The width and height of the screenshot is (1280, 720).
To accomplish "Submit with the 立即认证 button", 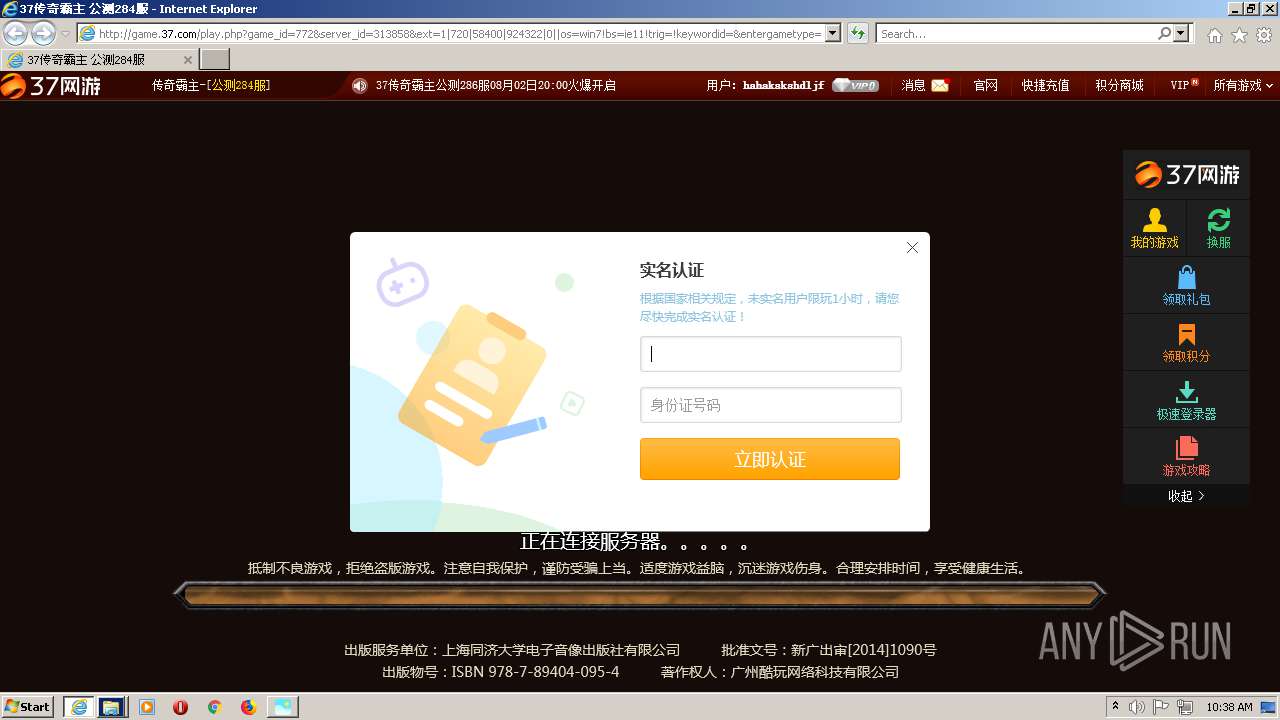I will coord(770,459).
